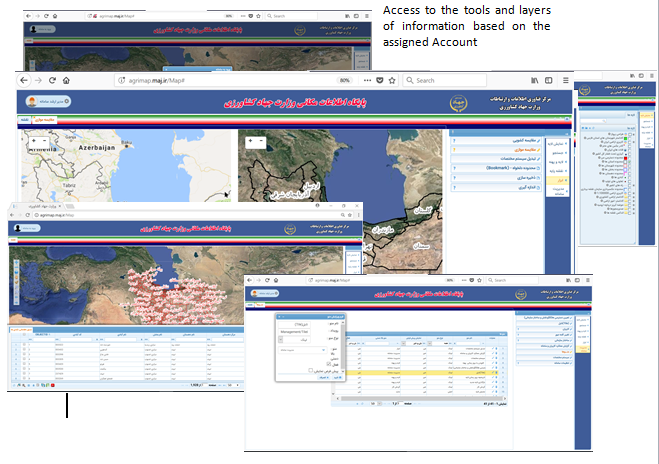
Task: Switch to نقشه tab in main window
Action: click(x=25, y=120)
